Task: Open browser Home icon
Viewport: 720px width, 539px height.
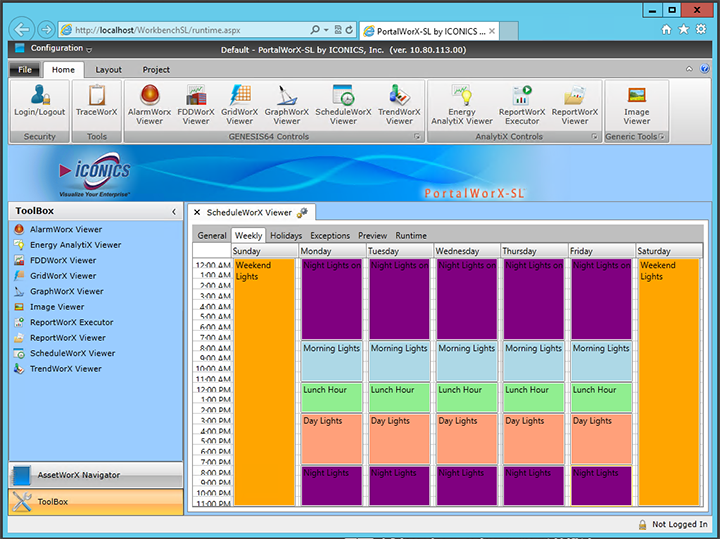Action: (666, 30)
